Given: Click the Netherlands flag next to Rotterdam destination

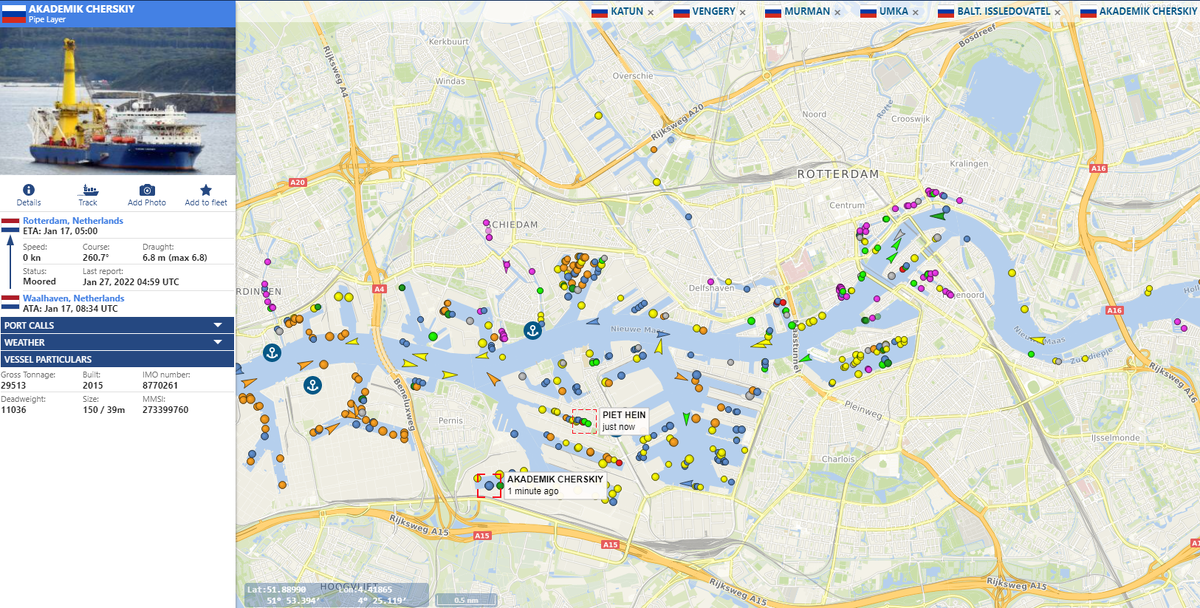Looking at the screenshot, I should tap(10, 223).
